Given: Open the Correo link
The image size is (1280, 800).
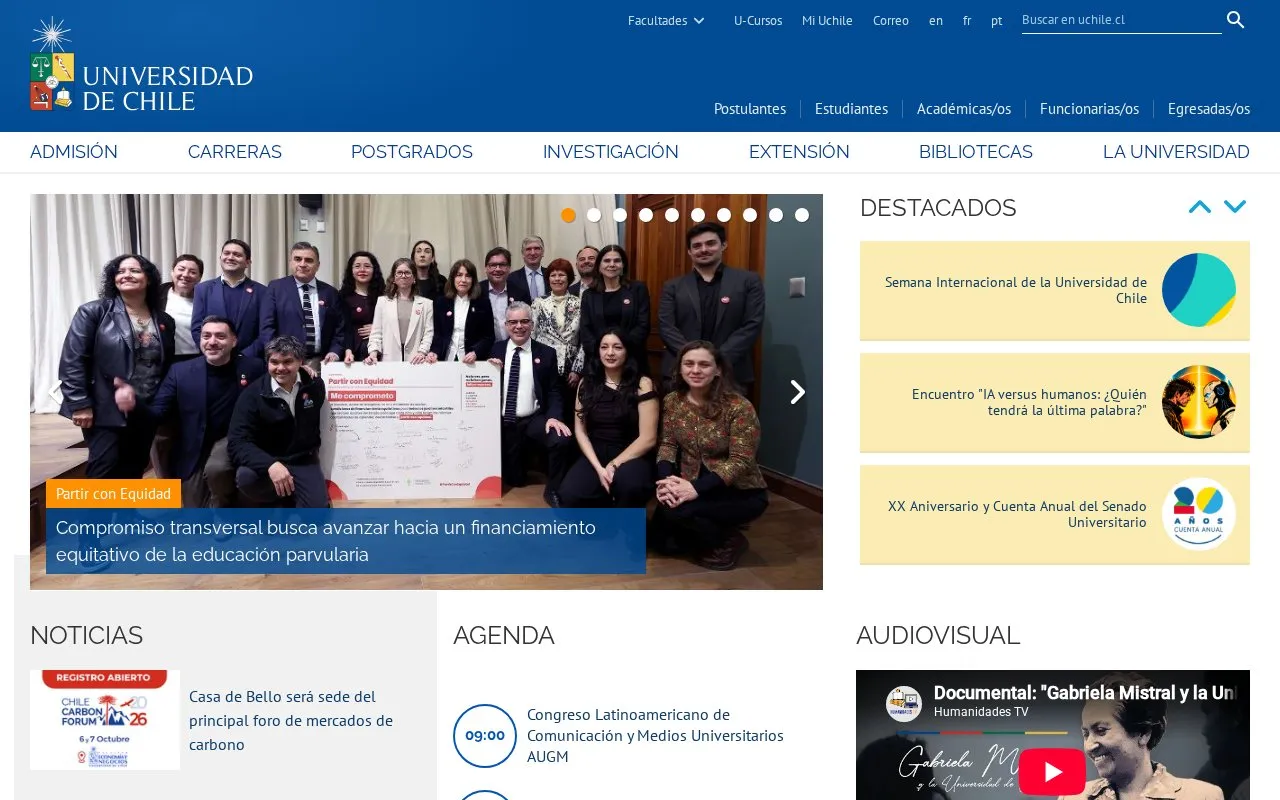Looking at the screenshot, I should (x=891, y=20).
